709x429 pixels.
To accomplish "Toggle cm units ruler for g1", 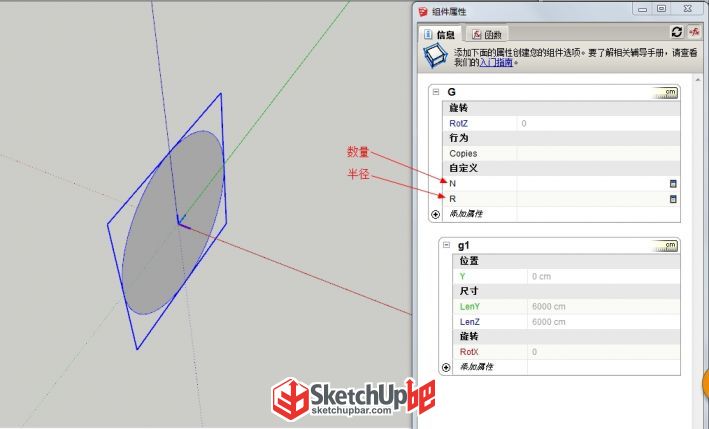I will (666, 246).
